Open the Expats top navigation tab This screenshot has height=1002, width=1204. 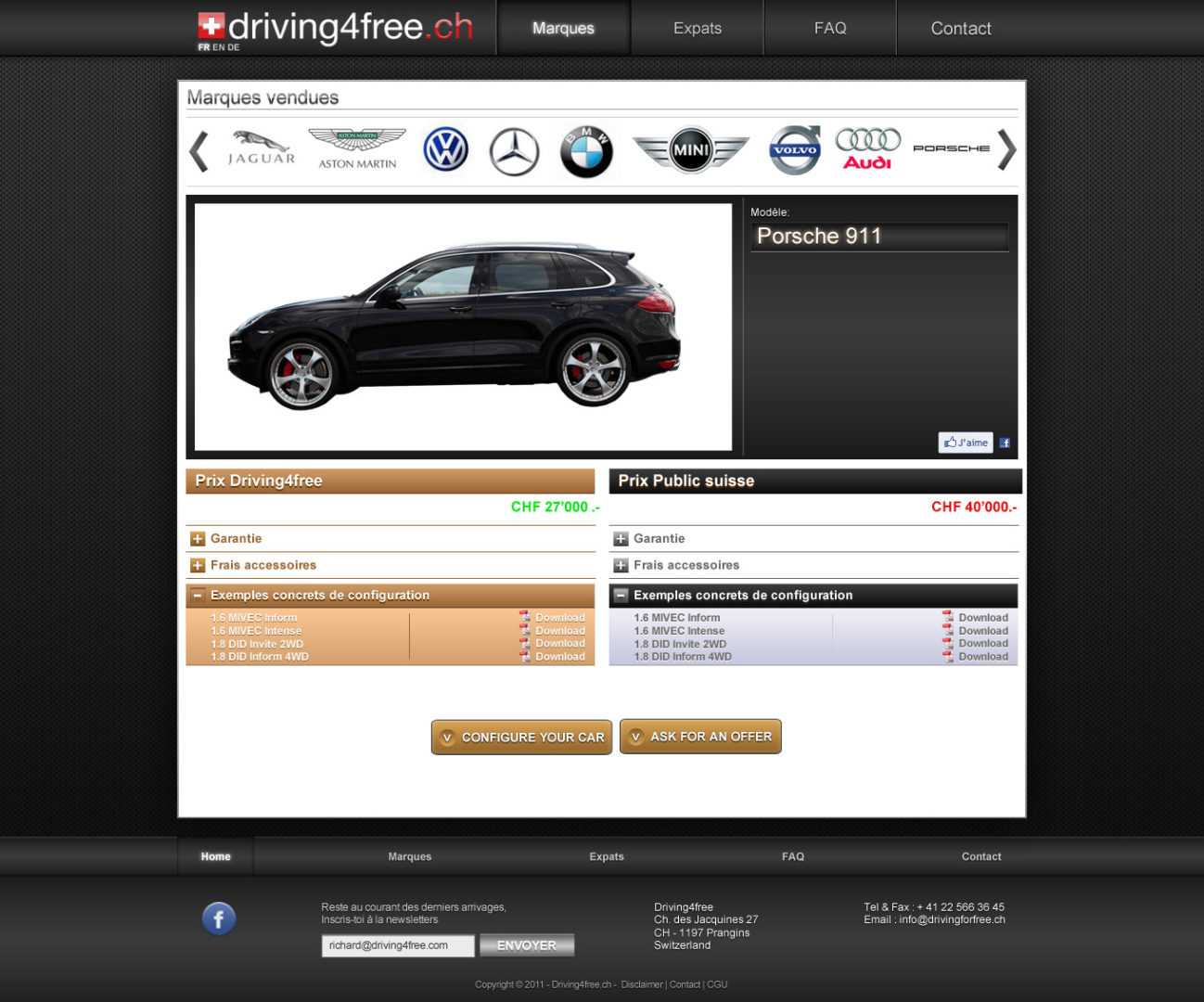click(698, 28)
